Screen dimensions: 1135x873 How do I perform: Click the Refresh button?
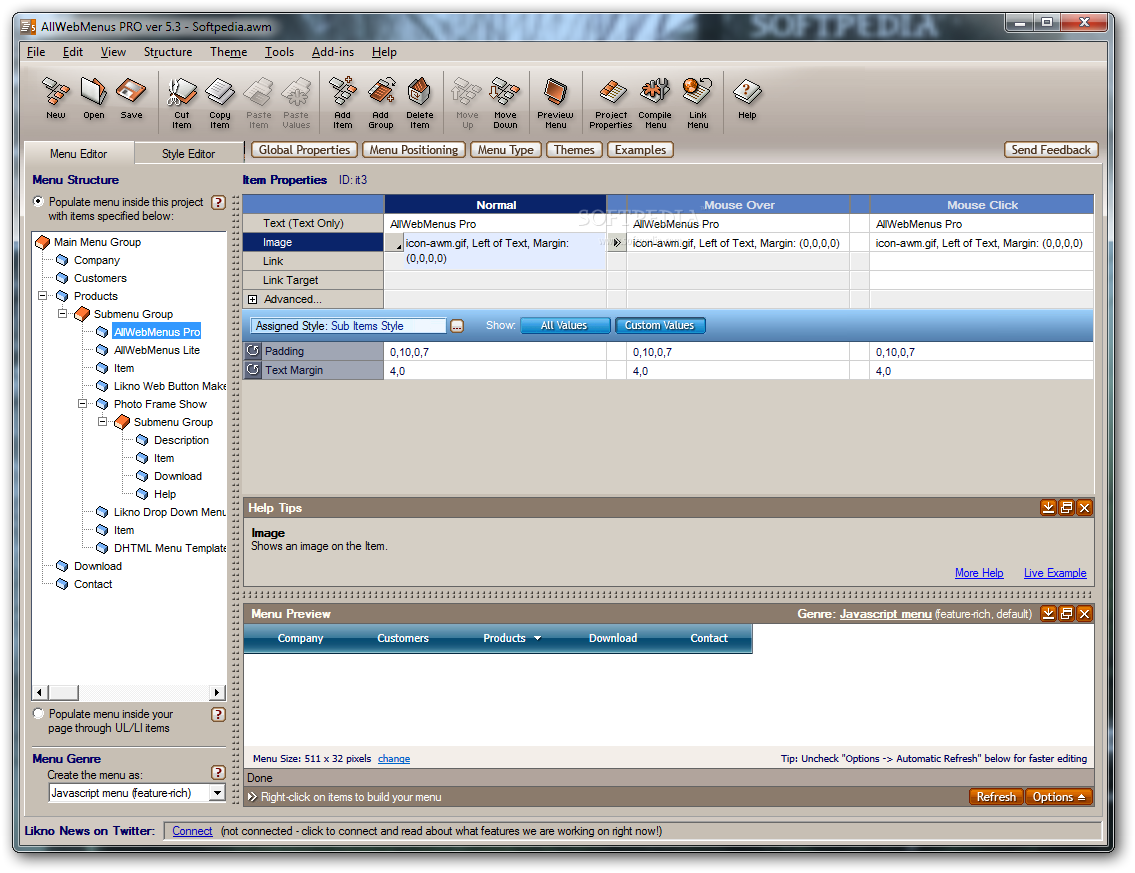[996, 796]
